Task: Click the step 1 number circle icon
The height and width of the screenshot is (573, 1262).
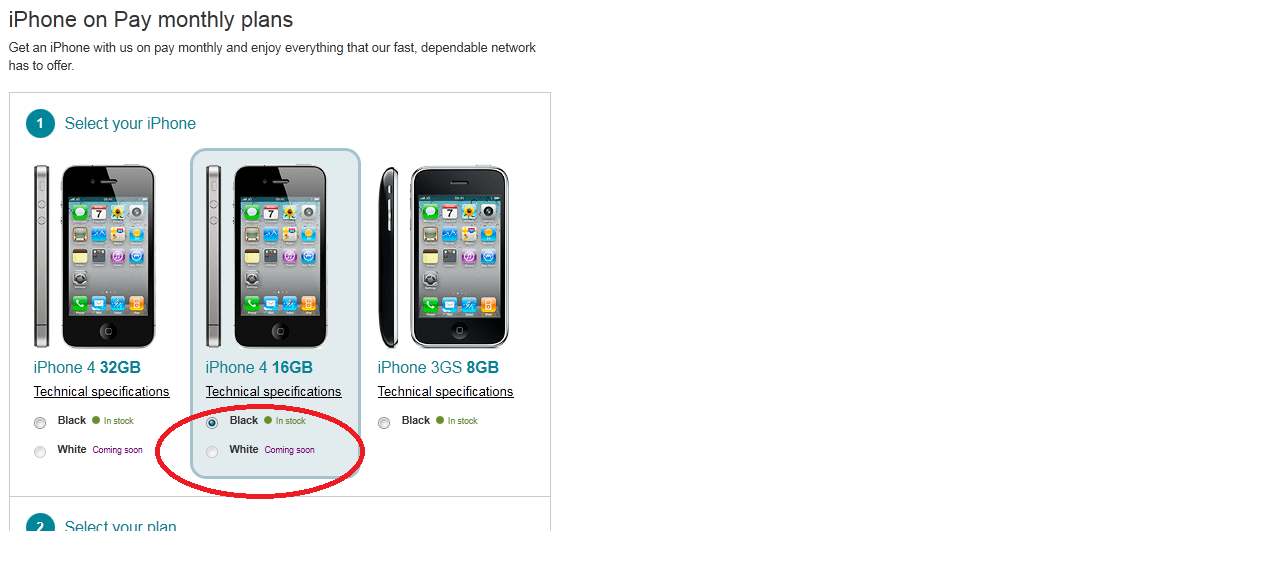Action: click(x=40, y=124)
